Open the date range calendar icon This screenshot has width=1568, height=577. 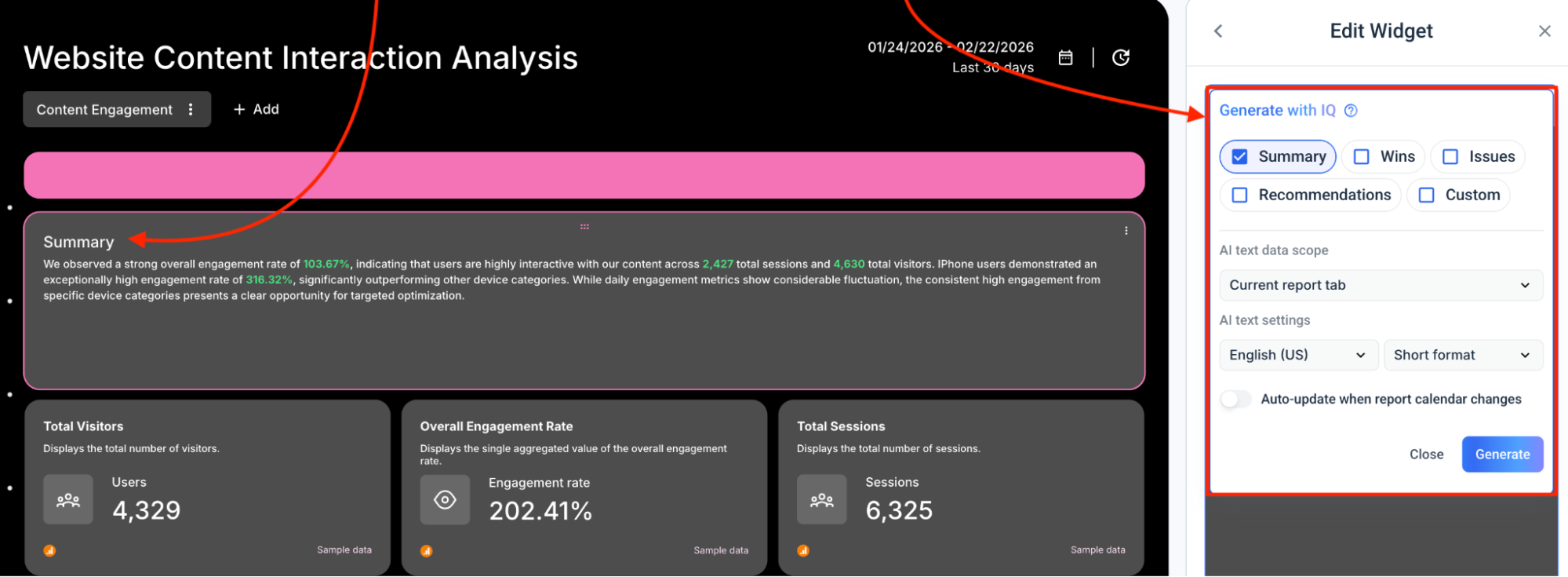click(1065, 57)
